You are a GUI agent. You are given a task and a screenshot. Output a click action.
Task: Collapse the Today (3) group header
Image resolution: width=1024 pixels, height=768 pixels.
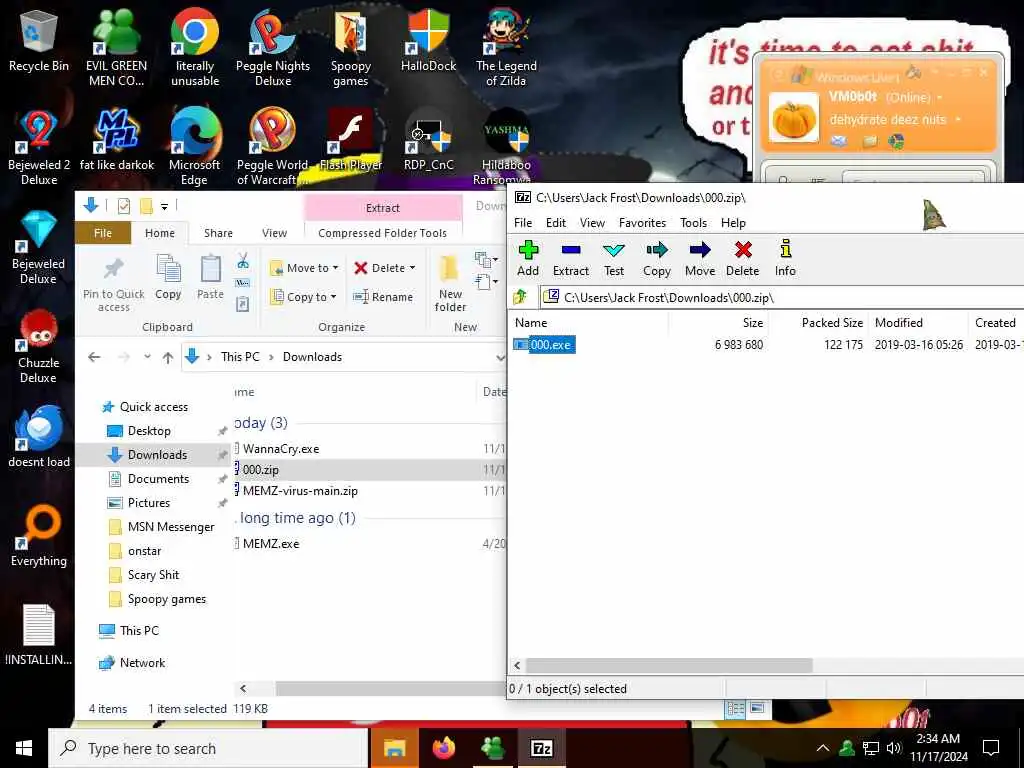(261, 423)
